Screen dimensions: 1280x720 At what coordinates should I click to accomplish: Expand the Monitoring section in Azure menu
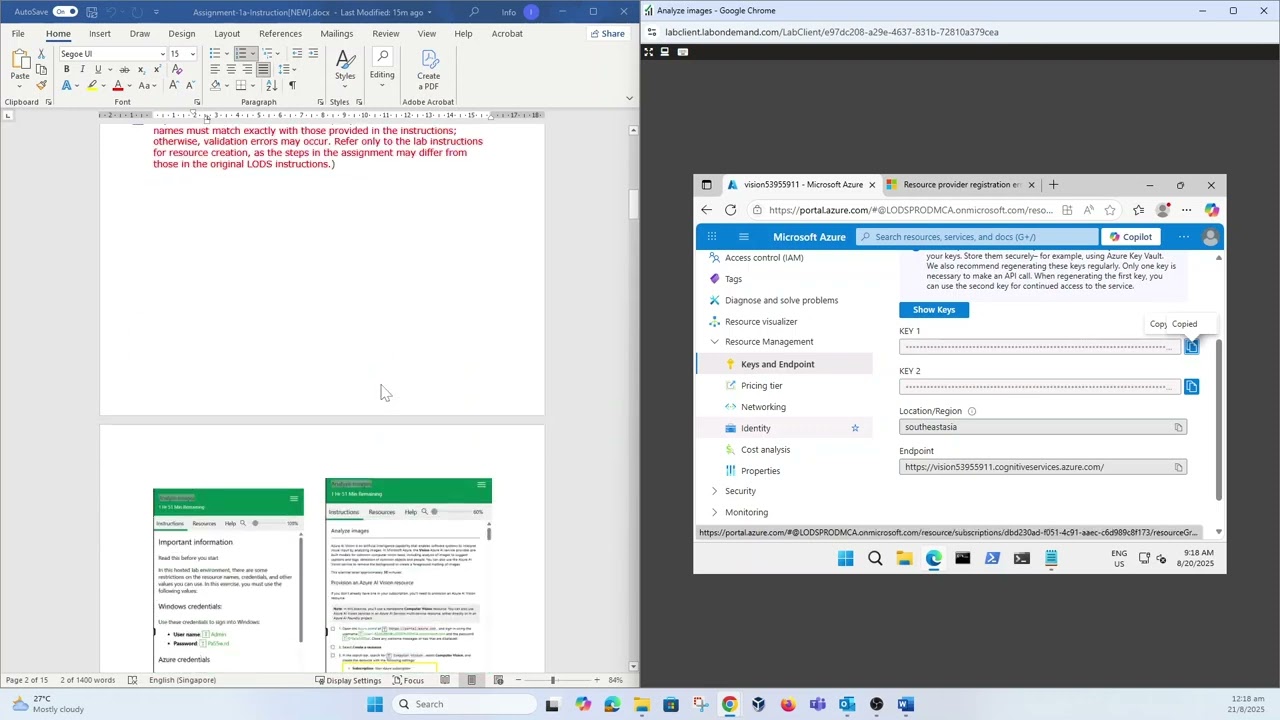(x=714, y=512)
